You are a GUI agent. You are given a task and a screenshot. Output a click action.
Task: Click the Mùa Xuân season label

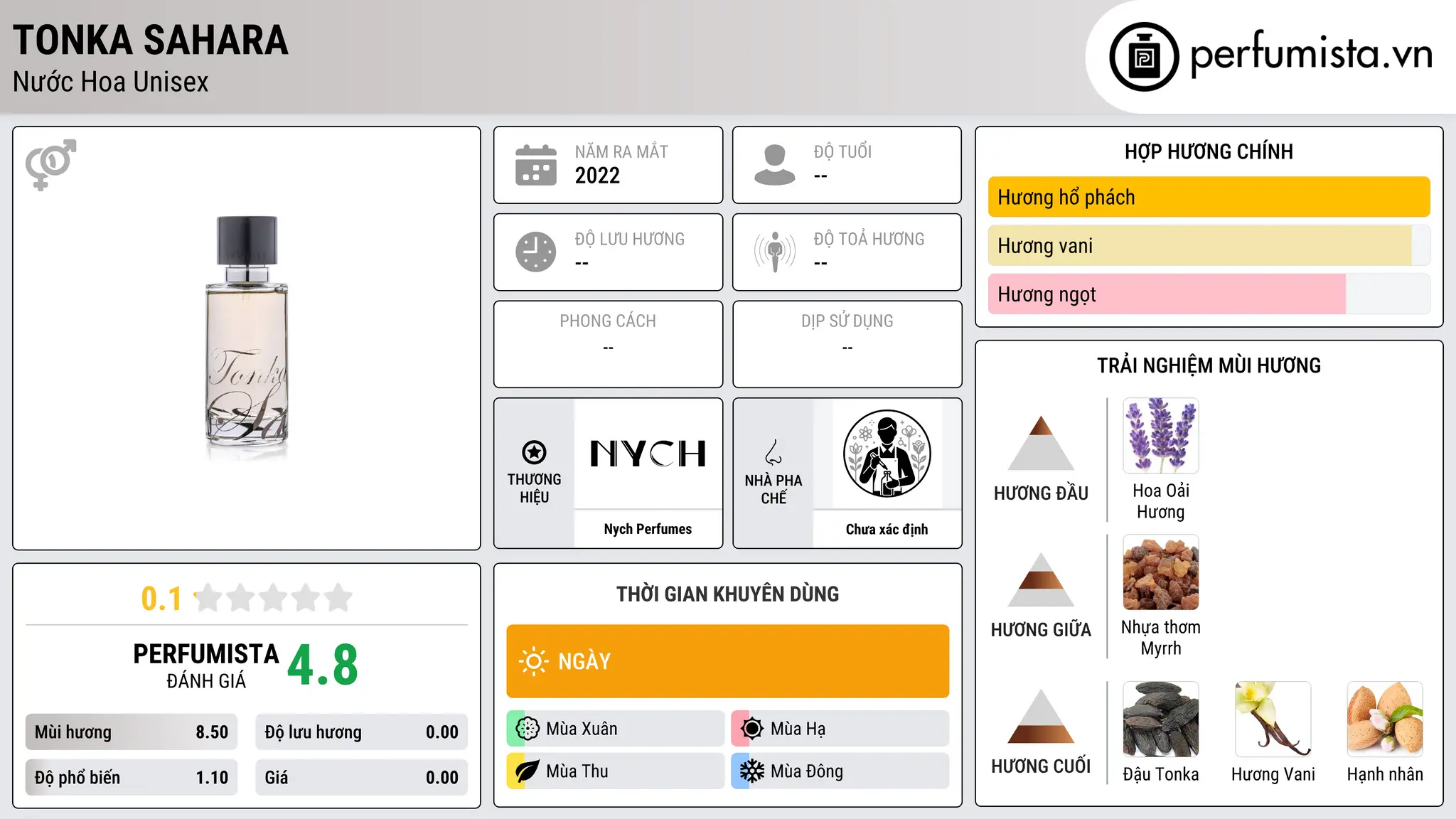click(x=582, y=729)
